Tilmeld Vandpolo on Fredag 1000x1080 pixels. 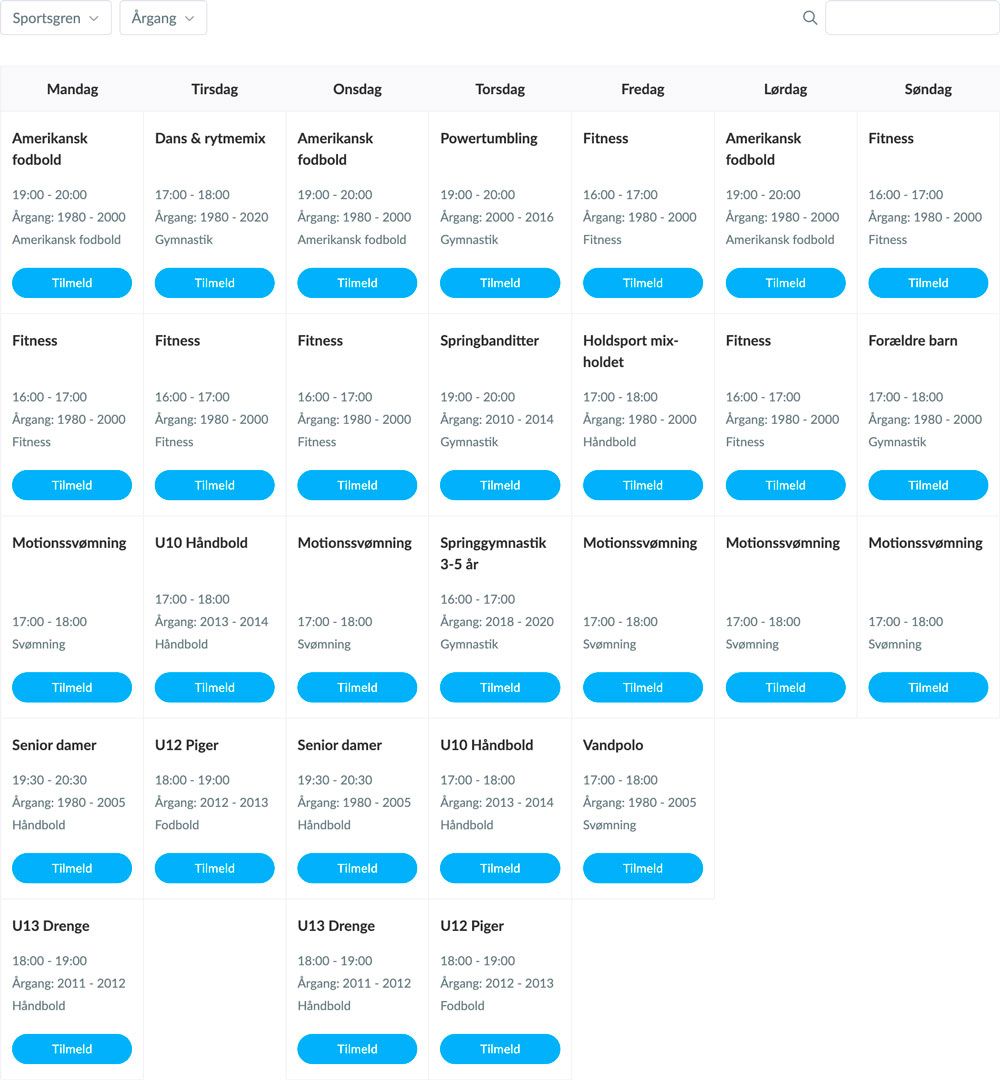(x=643, y=869)
